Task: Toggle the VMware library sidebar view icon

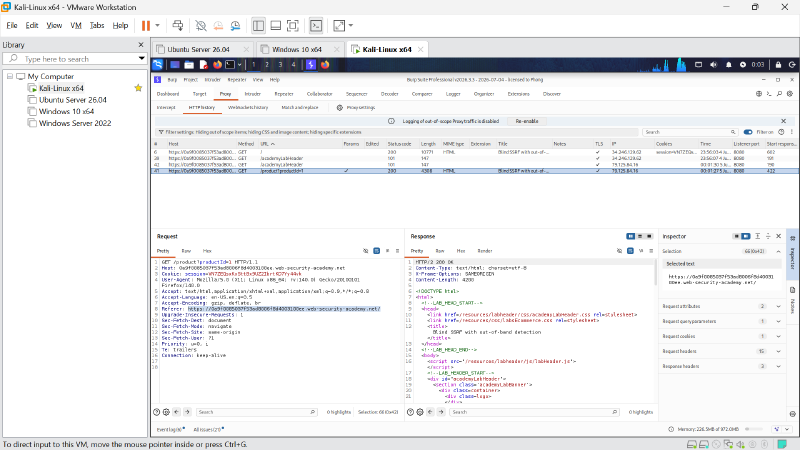Action: click(258, 26)
